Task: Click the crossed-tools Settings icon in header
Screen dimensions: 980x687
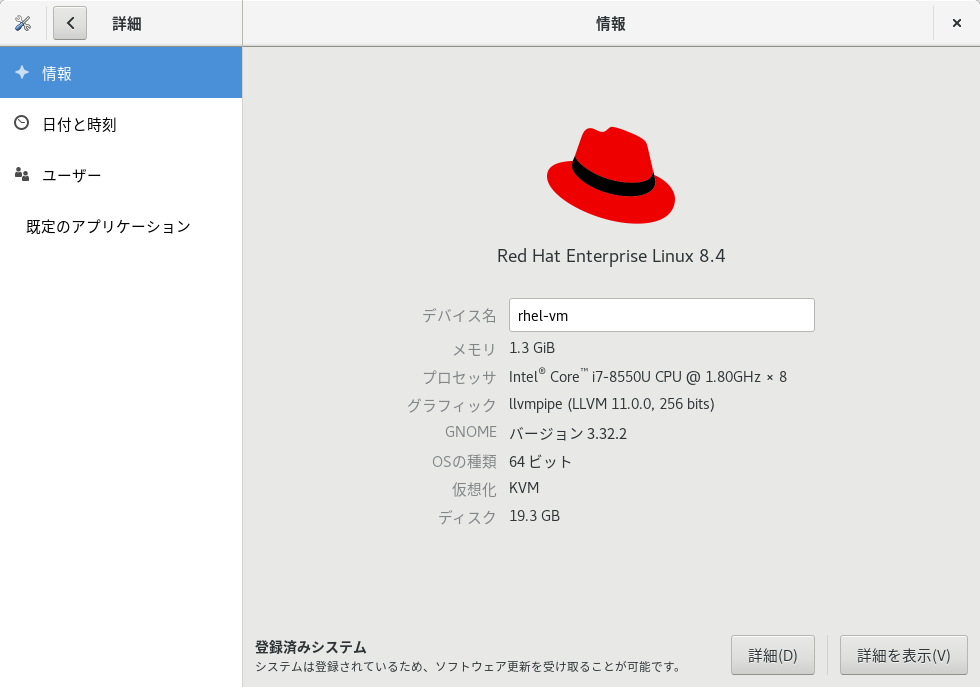Action: click(x=22, y=22)
